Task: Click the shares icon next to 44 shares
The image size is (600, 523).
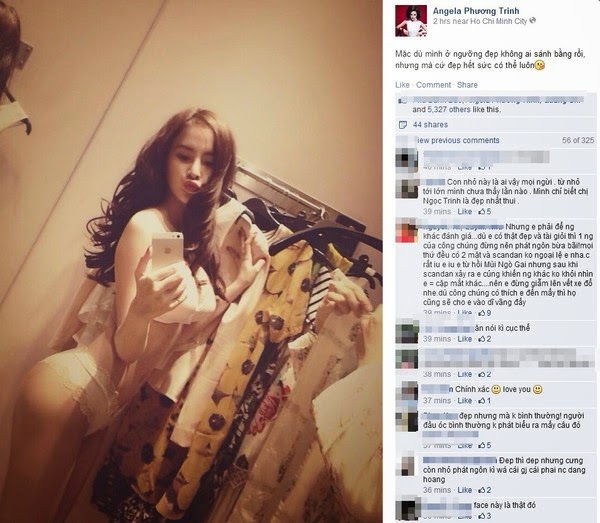Action: pos(403,125)
